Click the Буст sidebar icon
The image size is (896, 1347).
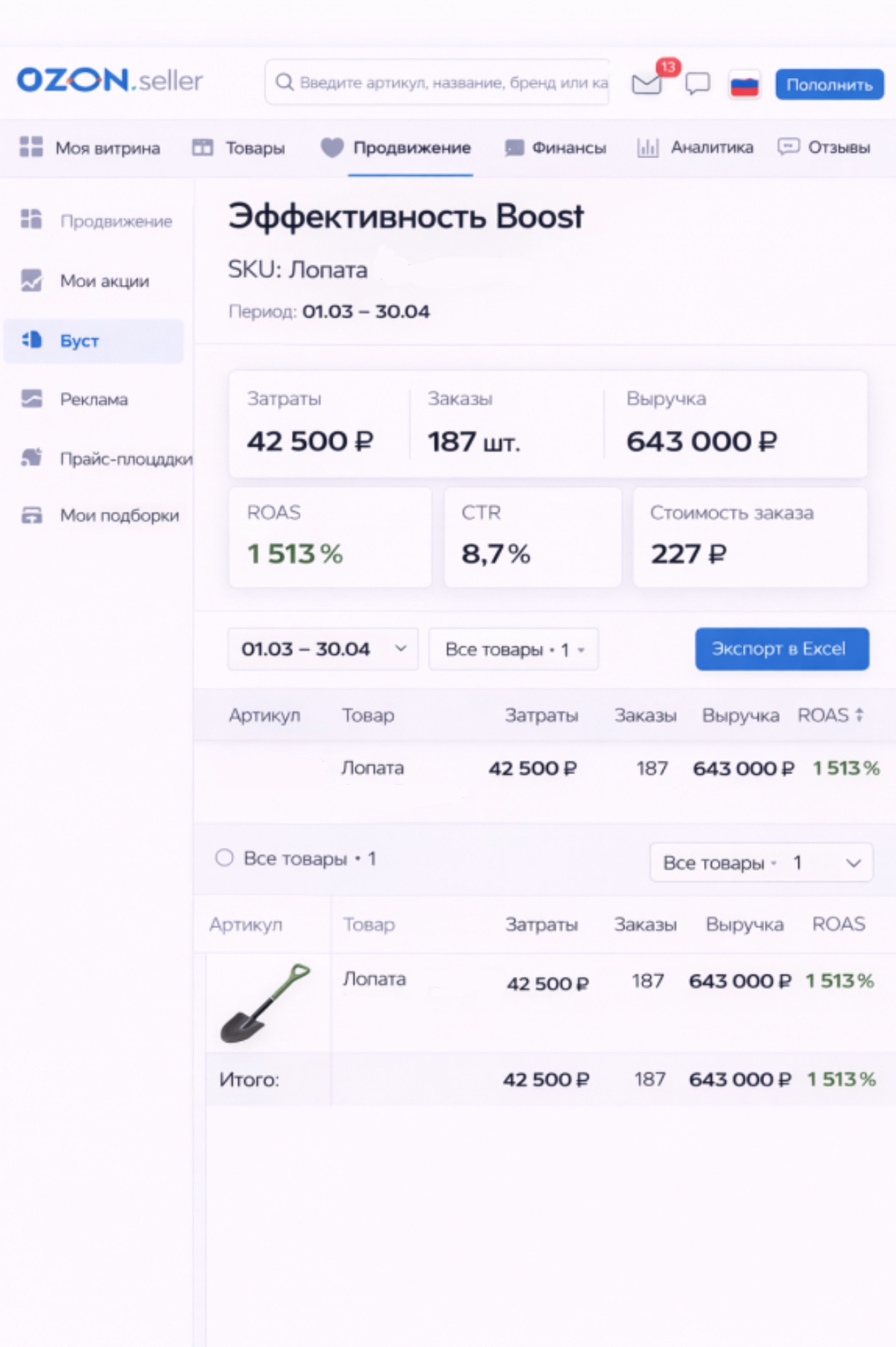click(32, 340)
